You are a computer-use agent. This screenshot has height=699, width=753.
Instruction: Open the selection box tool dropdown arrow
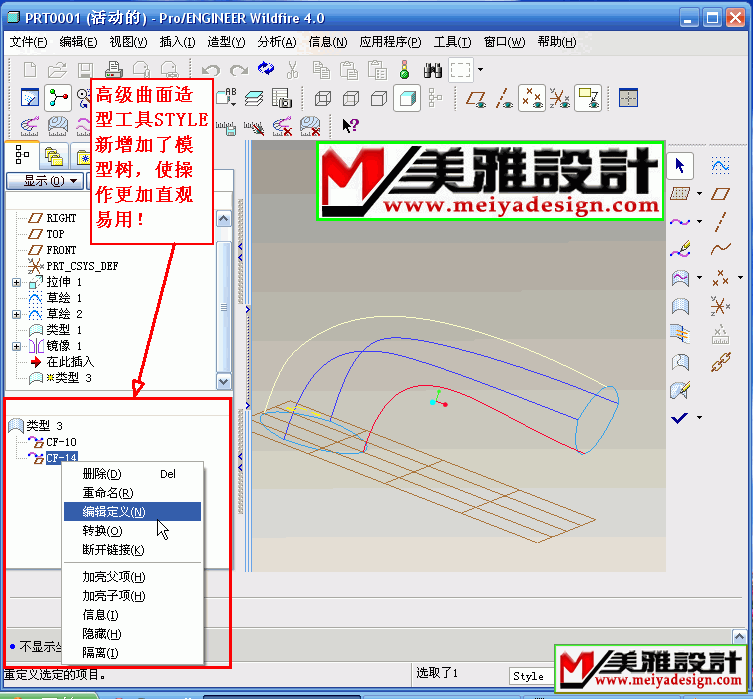tap(480, 70)
